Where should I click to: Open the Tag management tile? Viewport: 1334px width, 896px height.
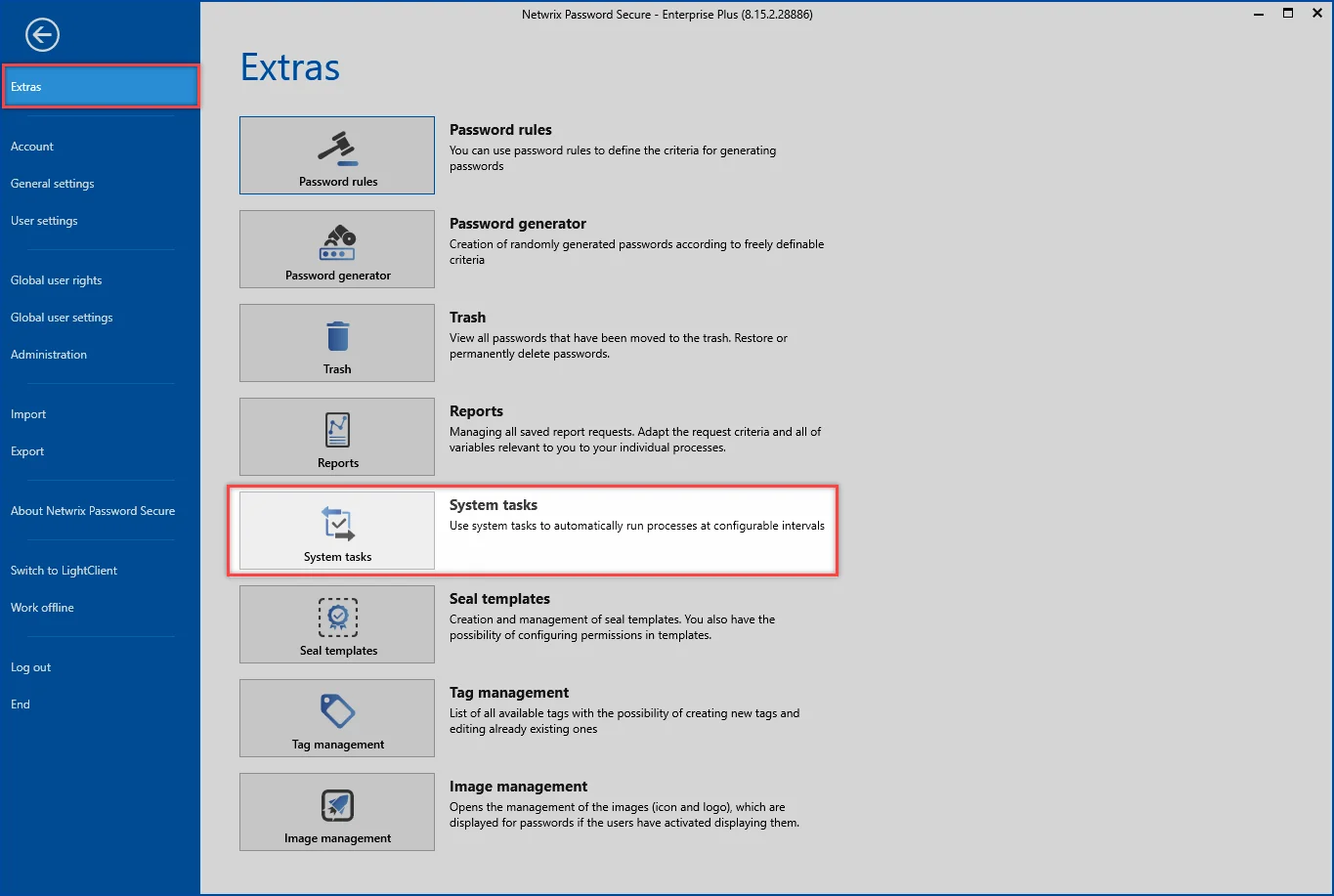coord(337,718)
